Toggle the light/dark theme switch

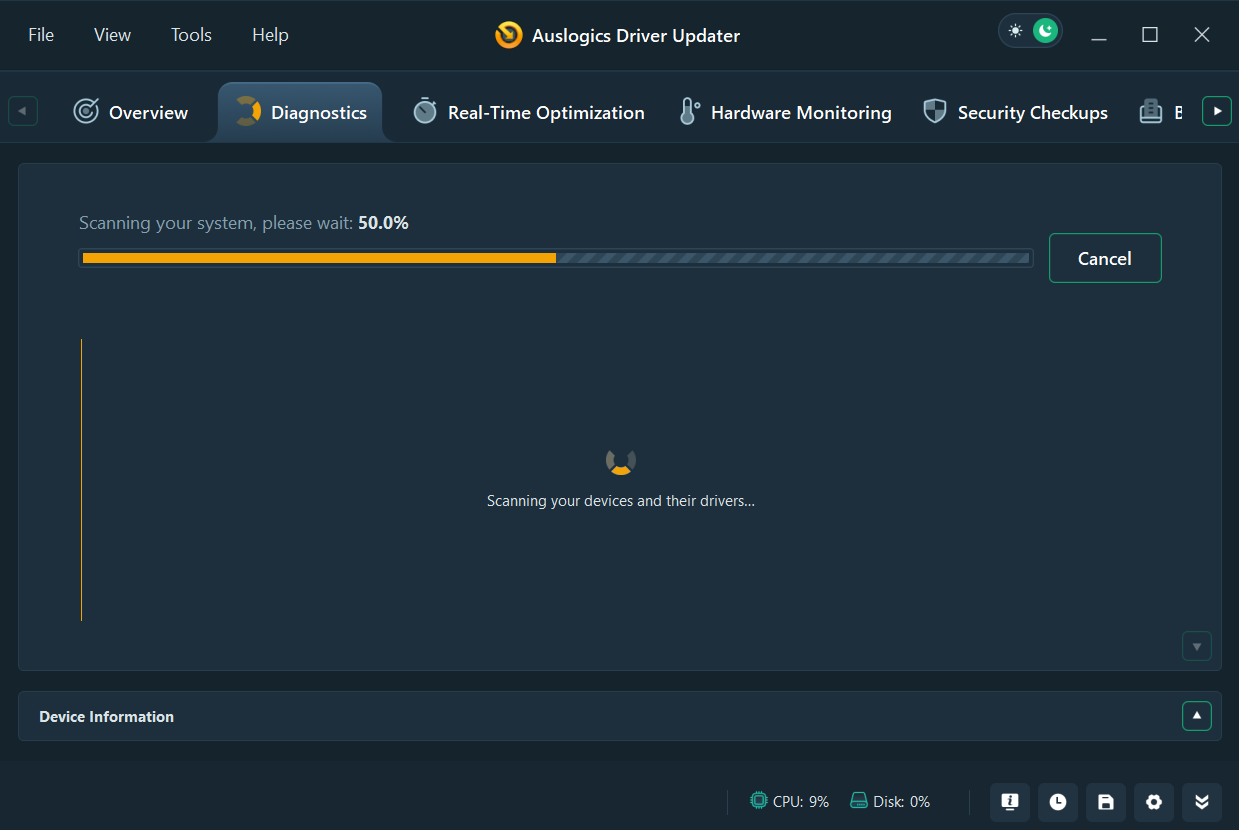[1030, 31]
